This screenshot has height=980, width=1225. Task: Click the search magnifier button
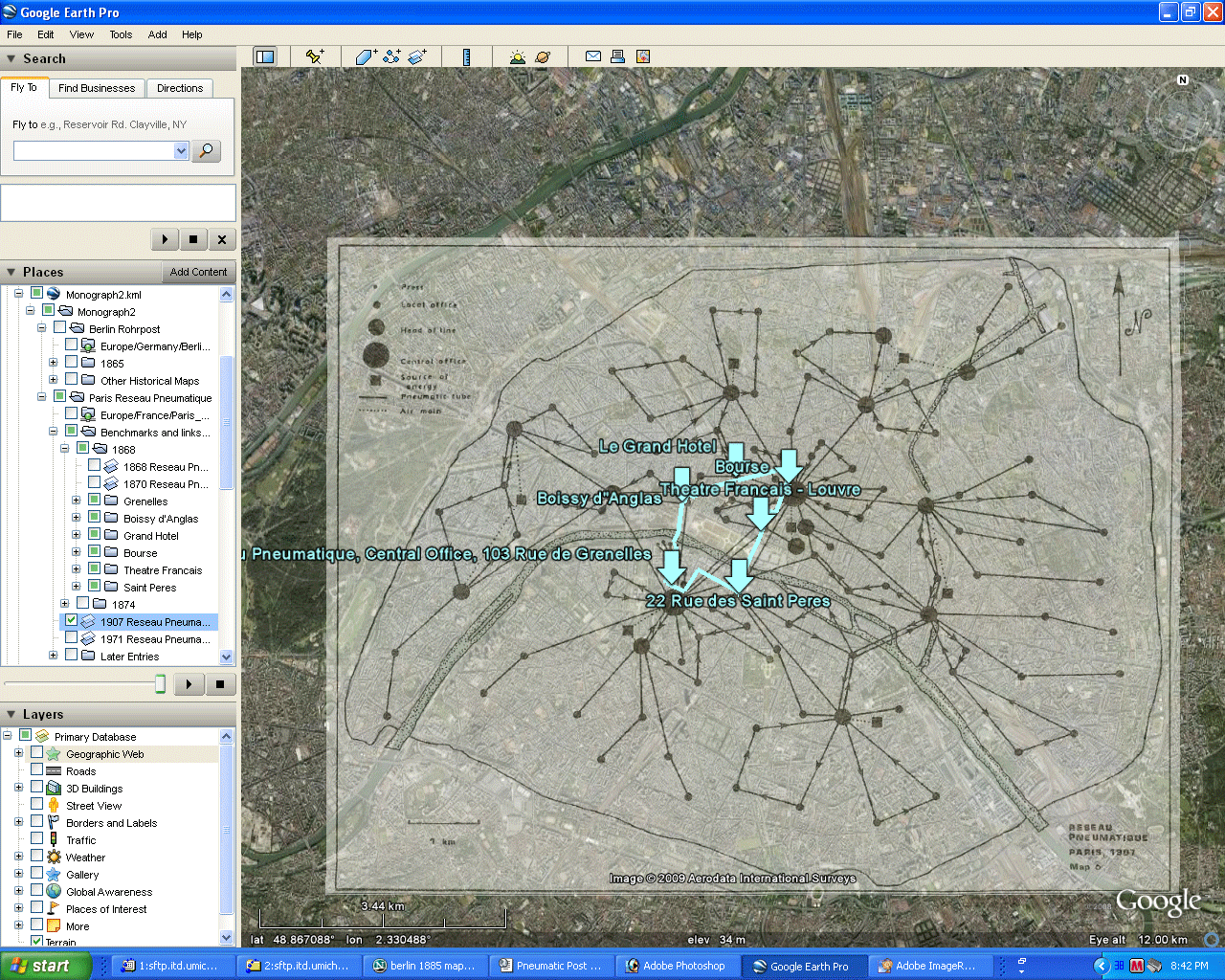(206, 150)
